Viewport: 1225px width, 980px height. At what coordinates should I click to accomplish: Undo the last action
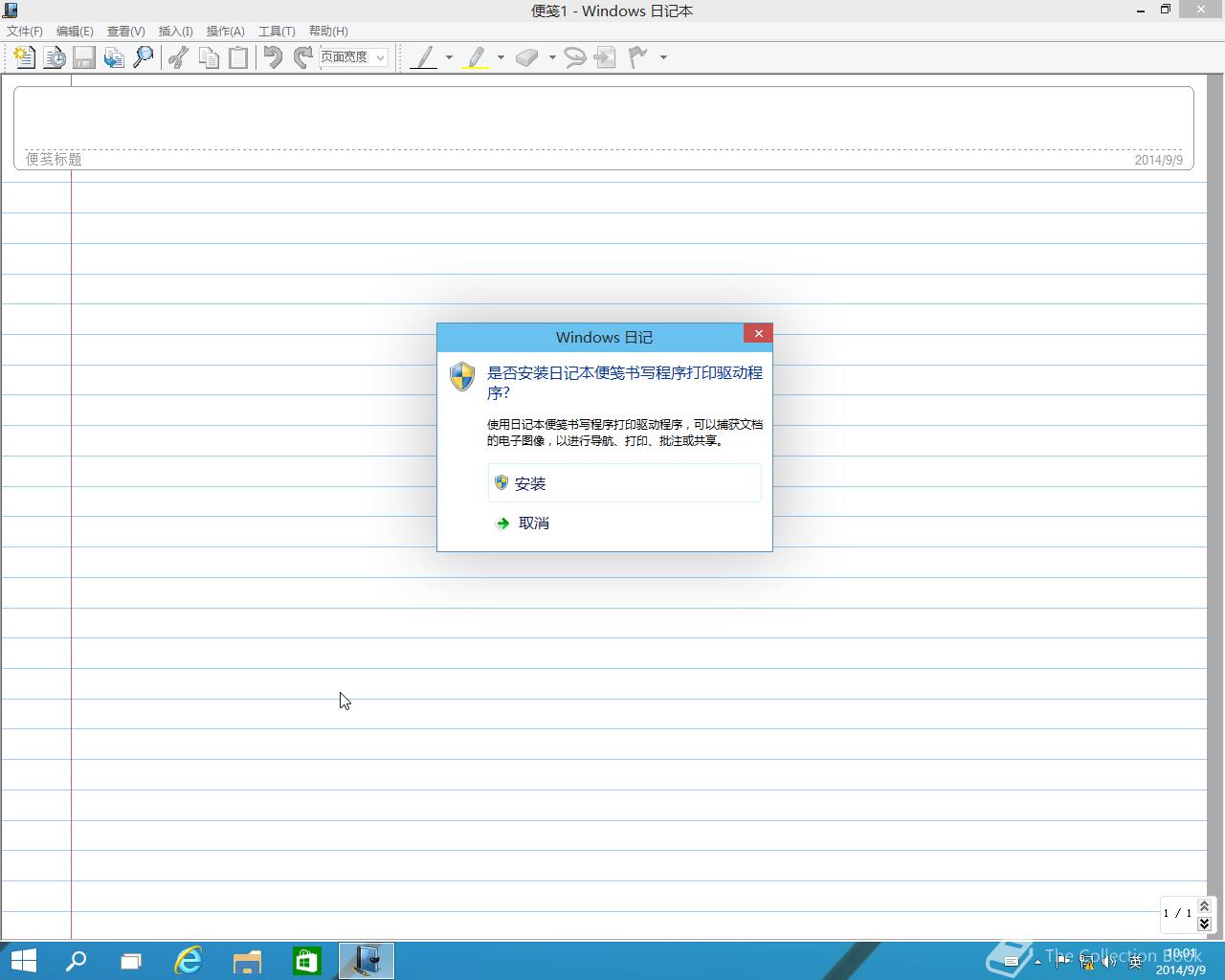coord(273,57)
